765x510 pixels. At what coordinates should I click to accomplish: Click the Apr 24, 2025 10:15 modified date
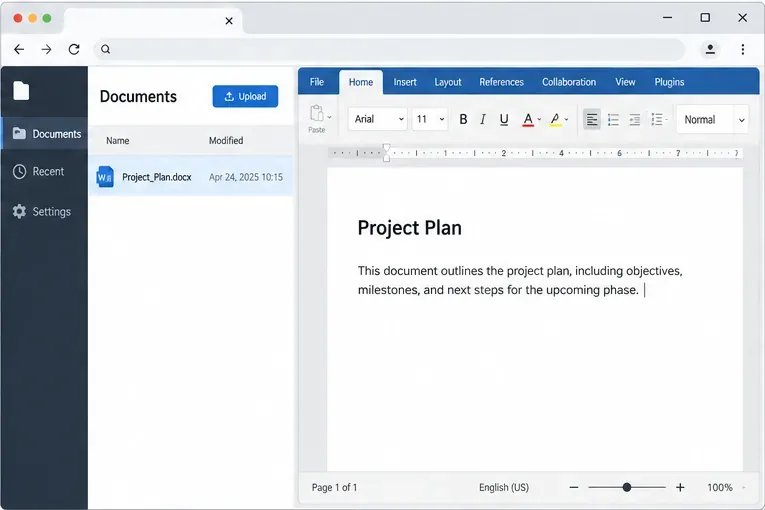click(x=246, y=177)
